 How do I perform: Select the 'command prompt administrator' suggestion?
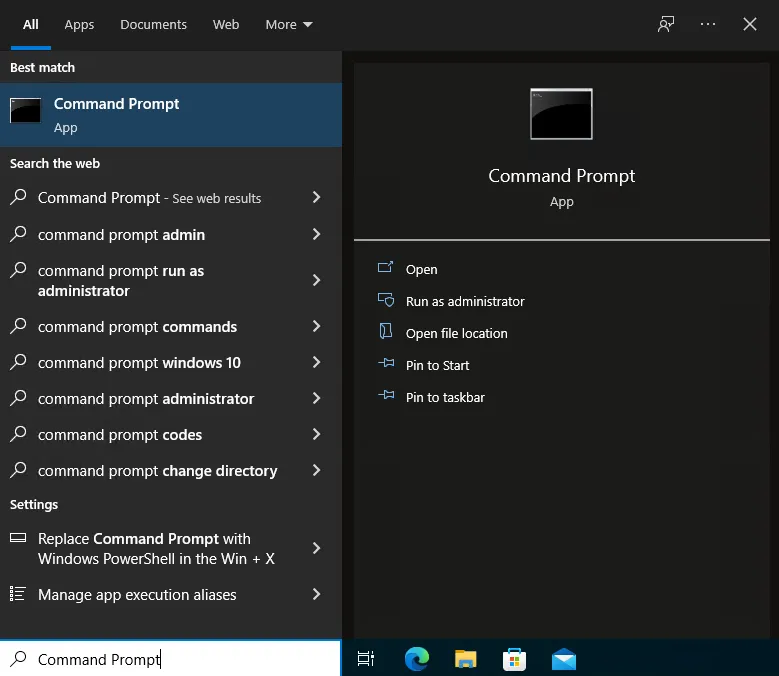click(171, 398)
